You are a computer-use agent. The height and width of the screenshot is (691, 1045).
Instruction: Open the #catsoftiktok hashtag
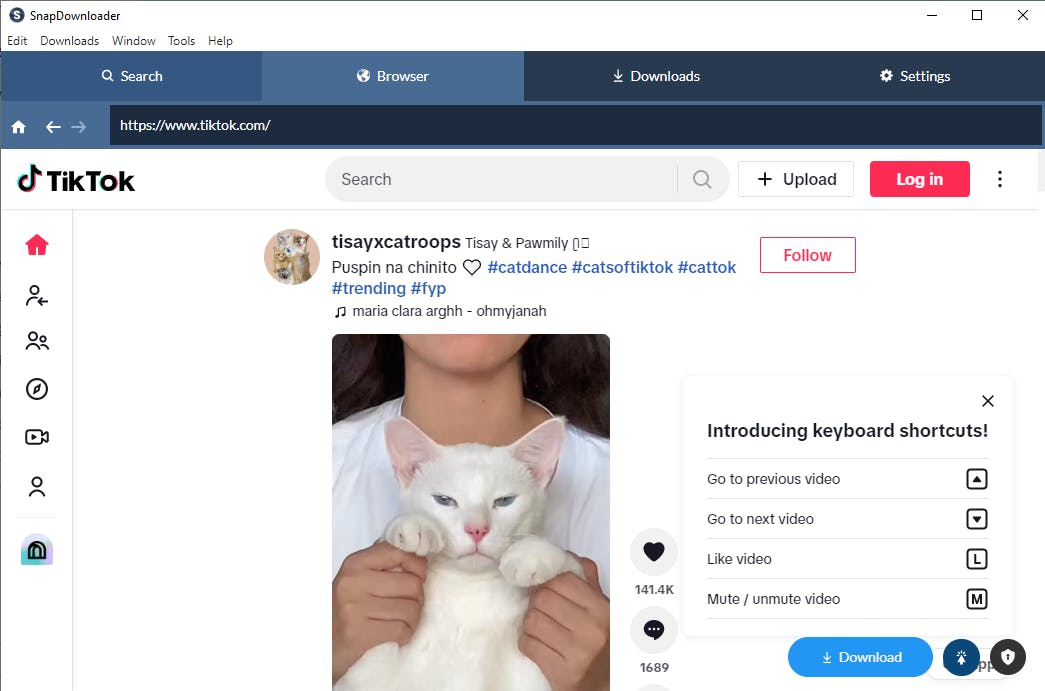pos(622,267)
